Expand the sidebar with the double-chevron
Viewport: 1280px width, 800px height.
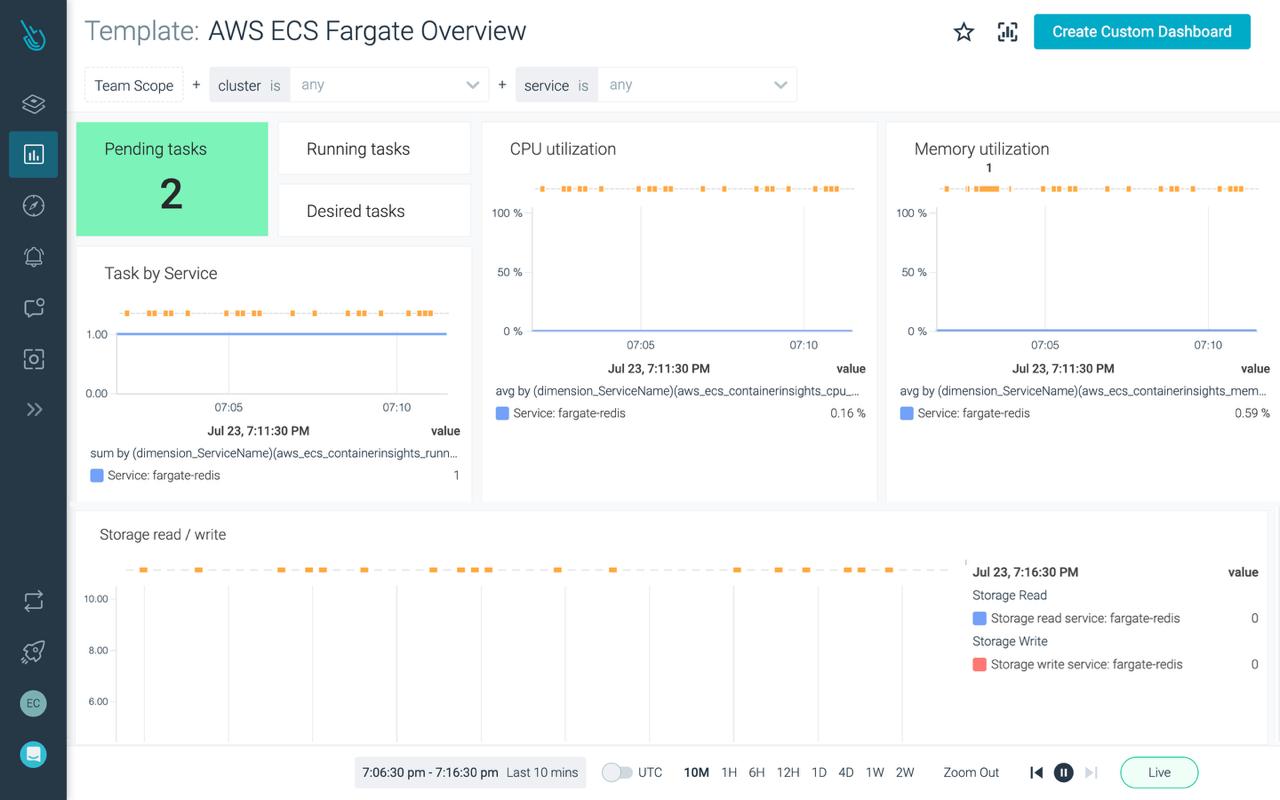(x=33, y=409)
